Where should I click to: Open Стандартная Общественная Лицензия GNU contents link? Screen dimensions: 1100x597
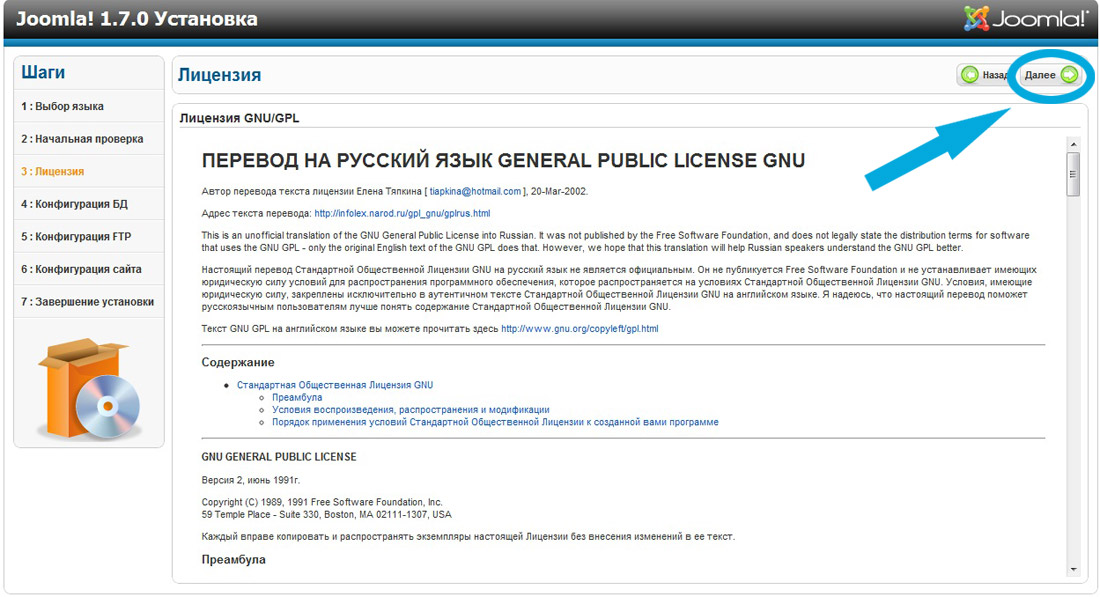335,385
